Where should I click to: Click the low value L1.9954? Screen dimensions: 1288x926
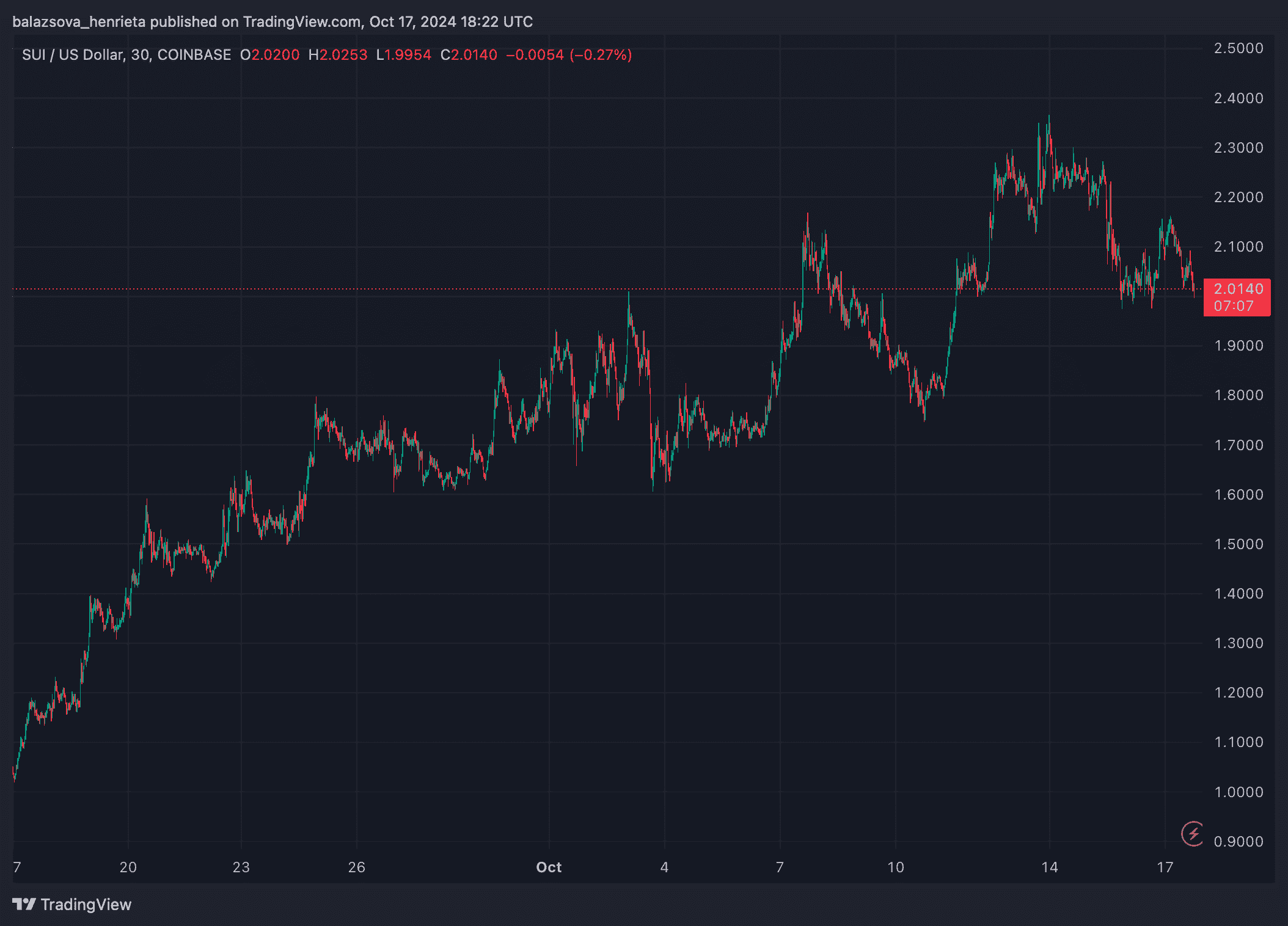[403, 55]
